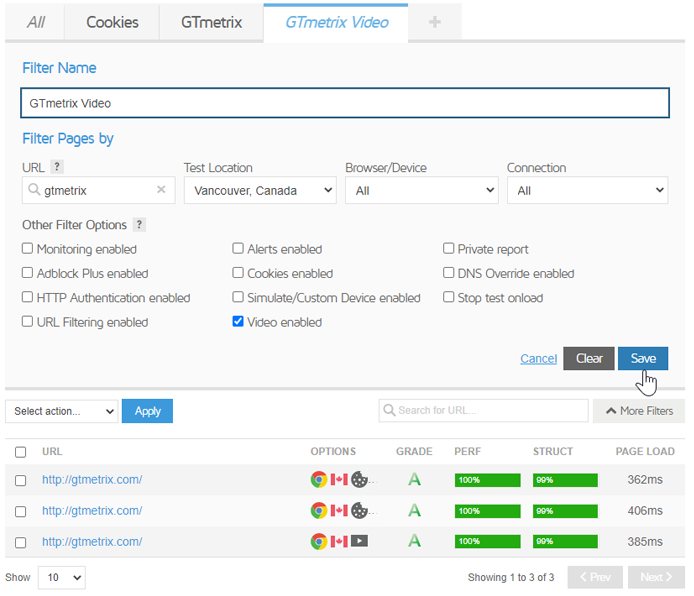Open the Select action dropdown
694x596 pixels.
[62, 411]
